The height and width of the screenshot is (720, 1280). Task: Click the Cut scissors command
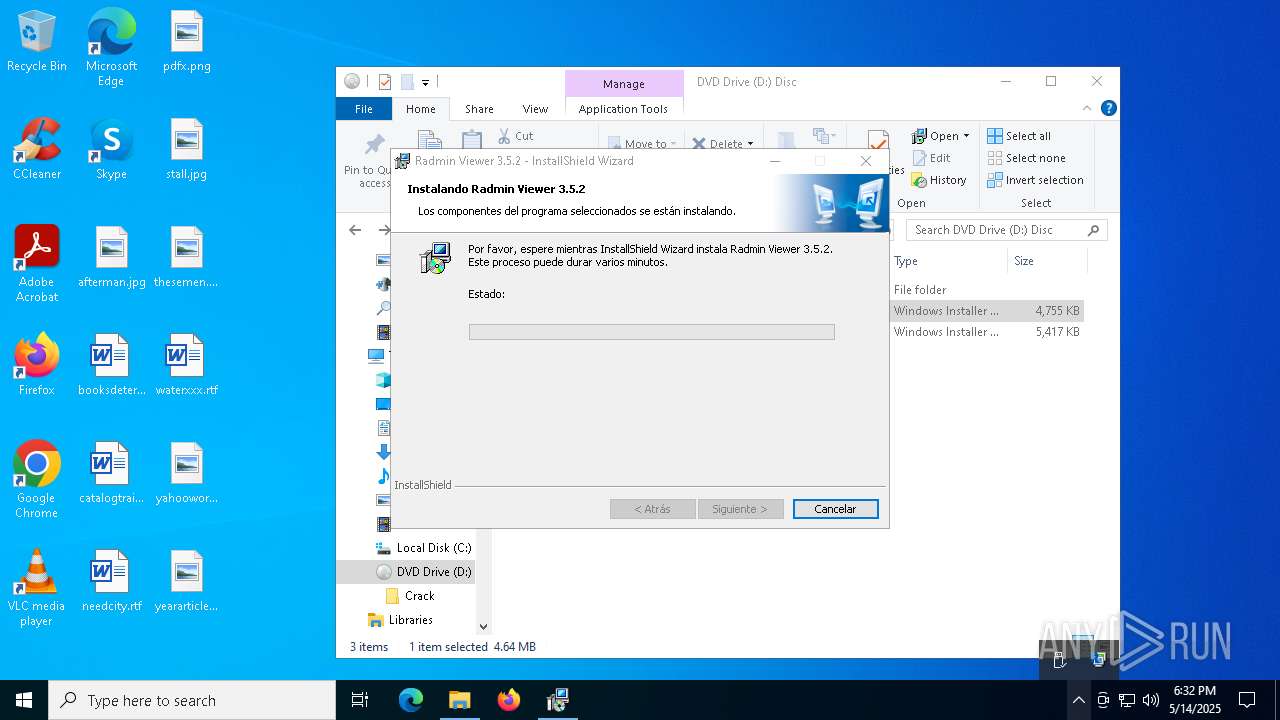(516, 136)
